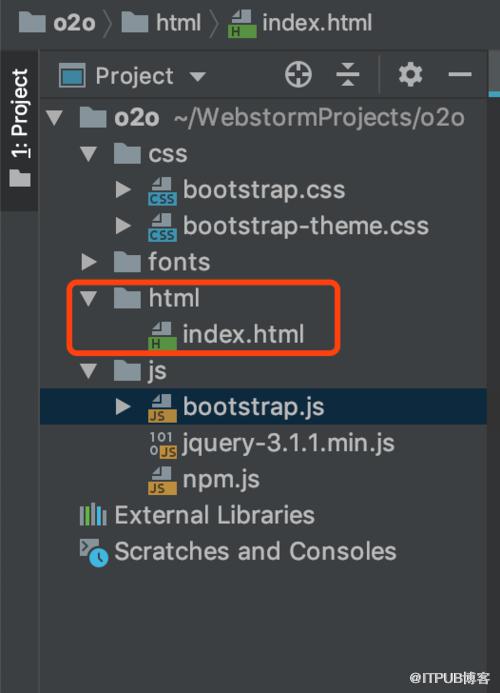Click the bootstrap.css file icon
The width and height of the screenshot is (500, 693).
pyautogui.click(x=162, y=191)
